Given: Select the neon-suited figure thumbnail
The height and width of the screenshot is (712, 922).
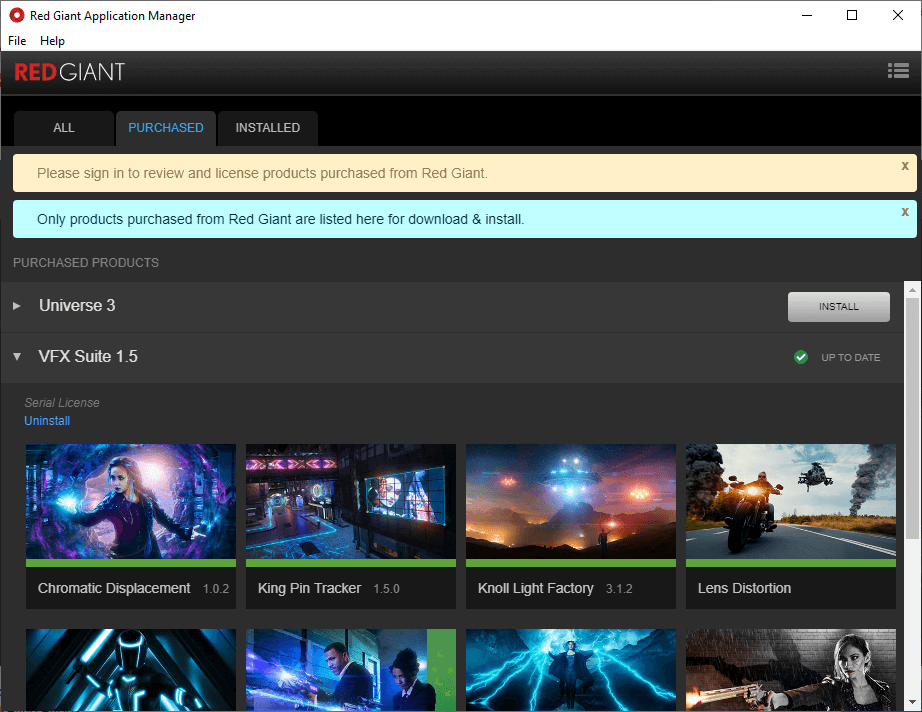Looking at the screenshot, I should pyautogui.click(x=131, y=670).
